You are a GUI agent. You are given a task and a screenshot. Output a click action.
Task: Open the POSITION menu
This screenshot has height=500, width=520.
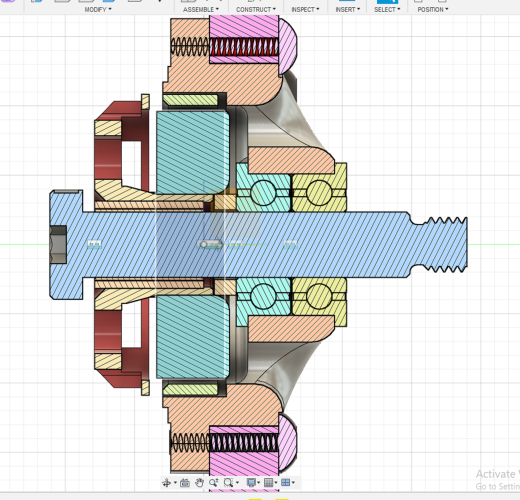pos(433,9)
